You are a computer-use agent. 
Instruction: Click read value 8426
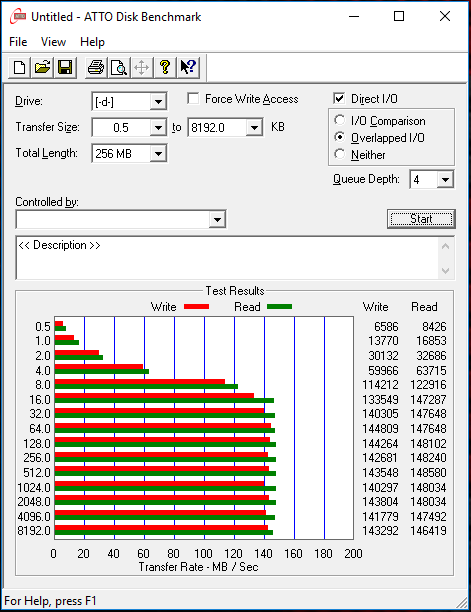[x=434, y=326]
